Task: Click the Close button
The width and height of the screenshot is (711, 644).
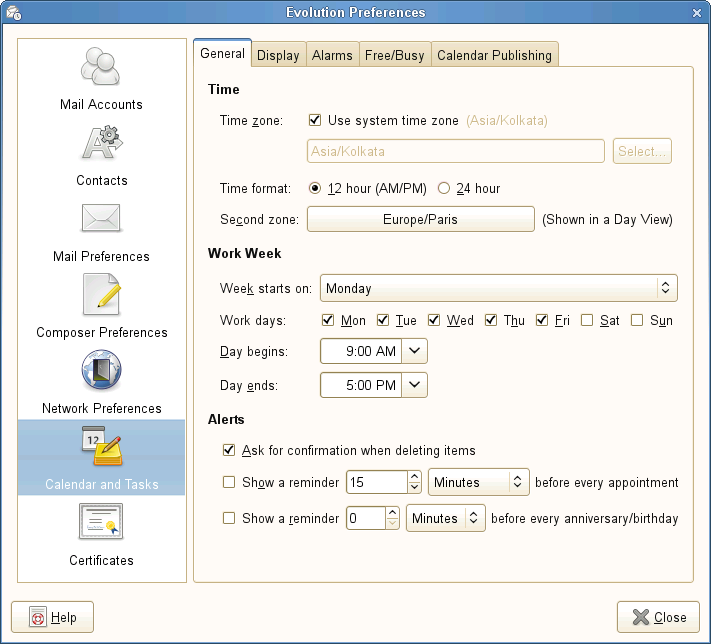Action: pyautogui.click(x=658, y=617)
